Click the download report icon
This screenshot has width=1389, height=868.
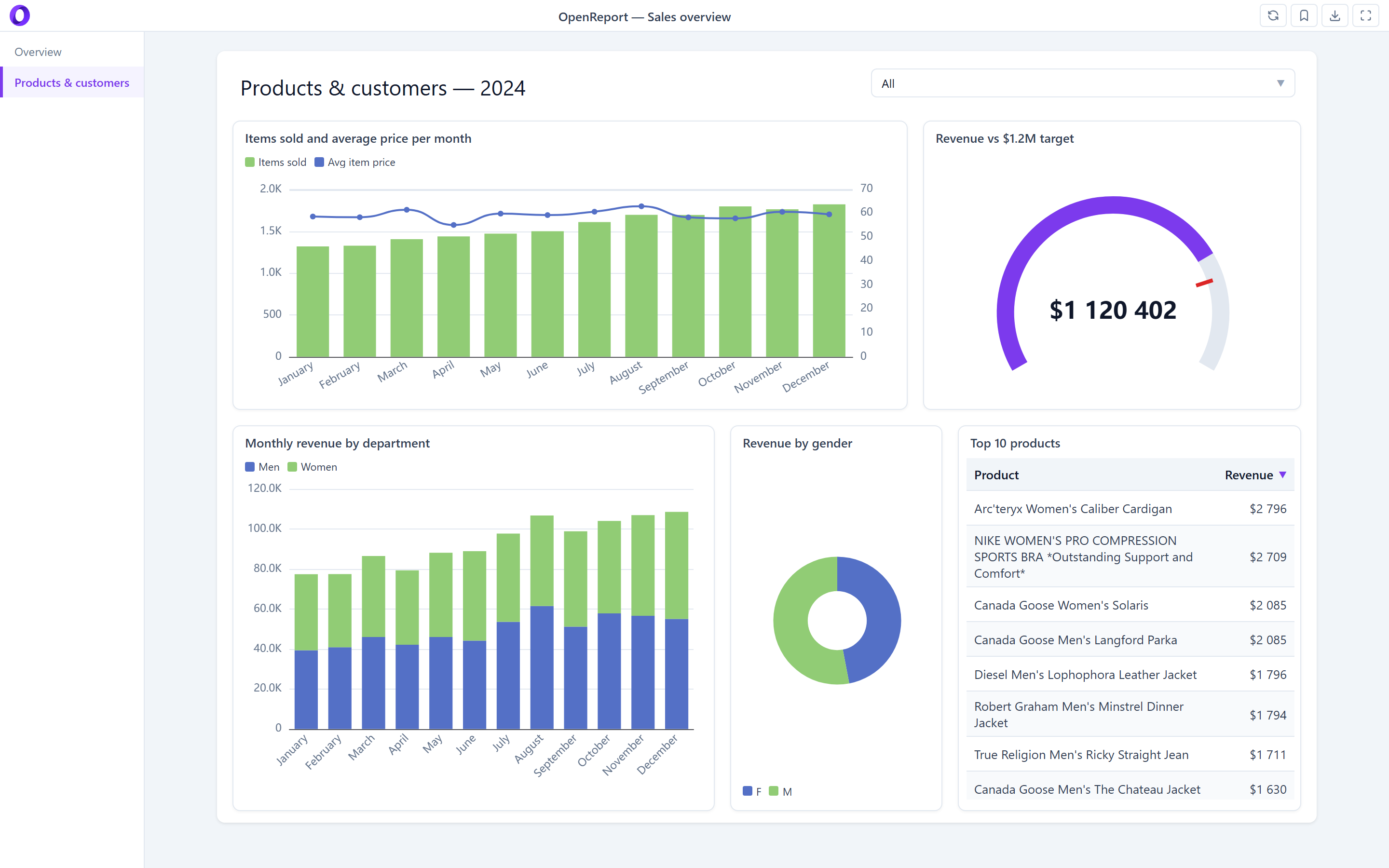[x=1335, y=15]
